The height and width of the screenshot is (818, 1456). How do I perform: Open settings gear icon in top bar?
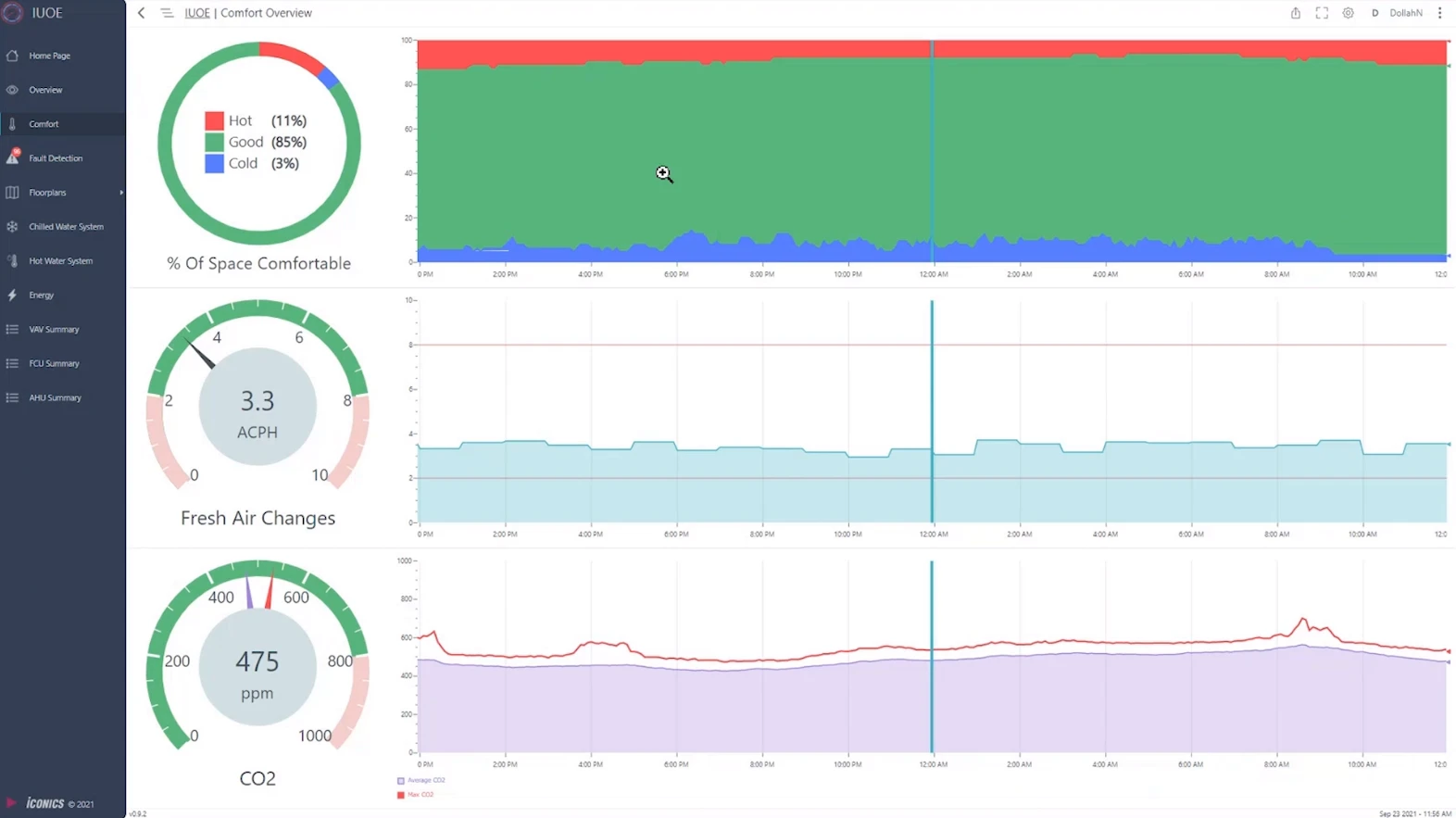(1349, 13)
